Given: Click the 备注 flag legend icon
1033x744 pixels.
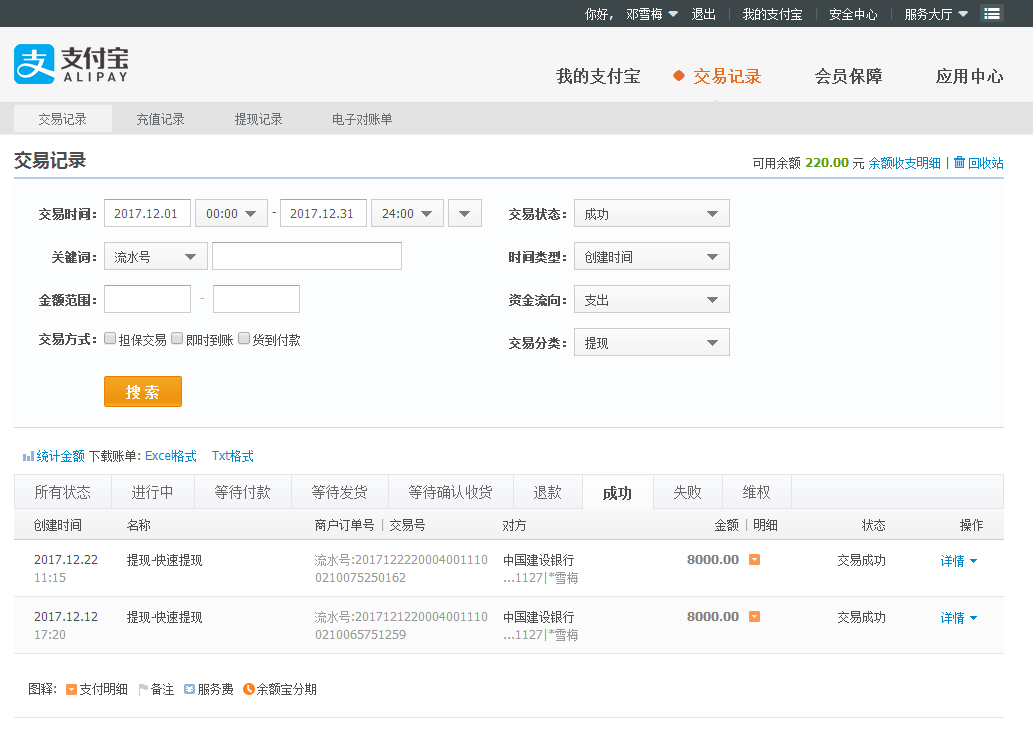Looking at the screenshot, I should pyautogui.click(x=143, y=689).
